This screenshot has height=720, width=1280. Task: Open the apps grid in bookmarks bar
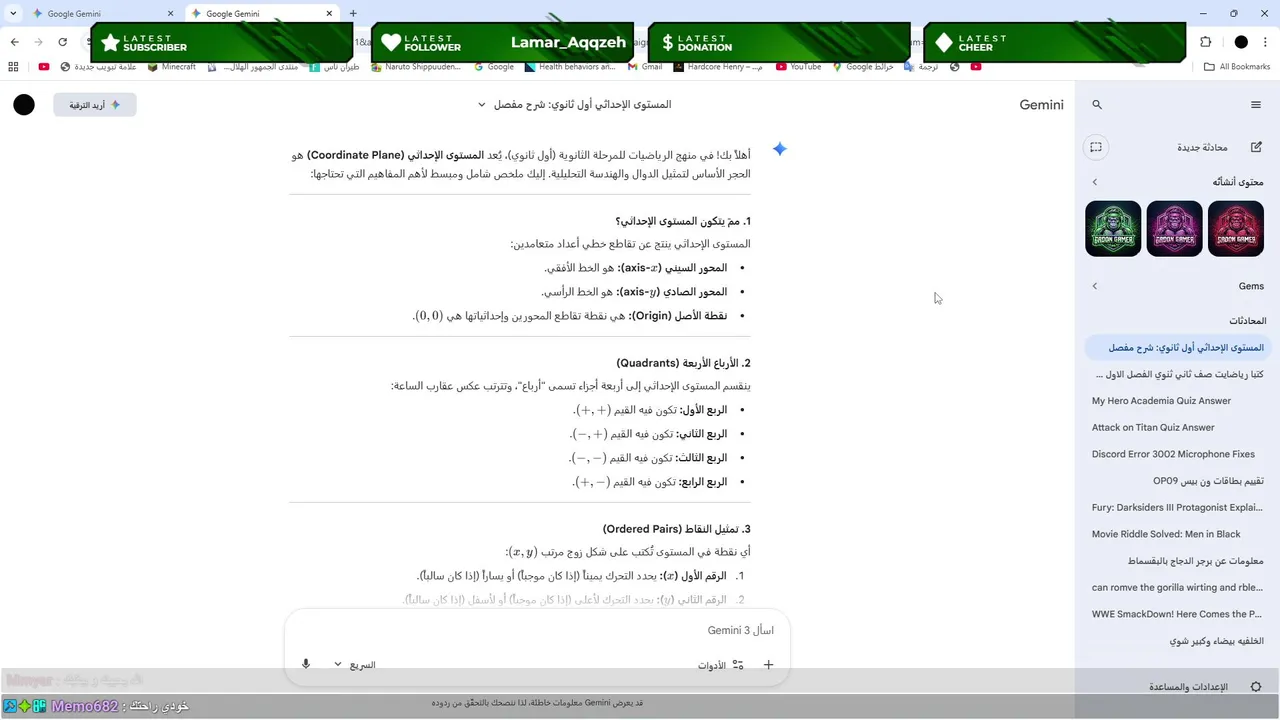[x=13, y=67]
